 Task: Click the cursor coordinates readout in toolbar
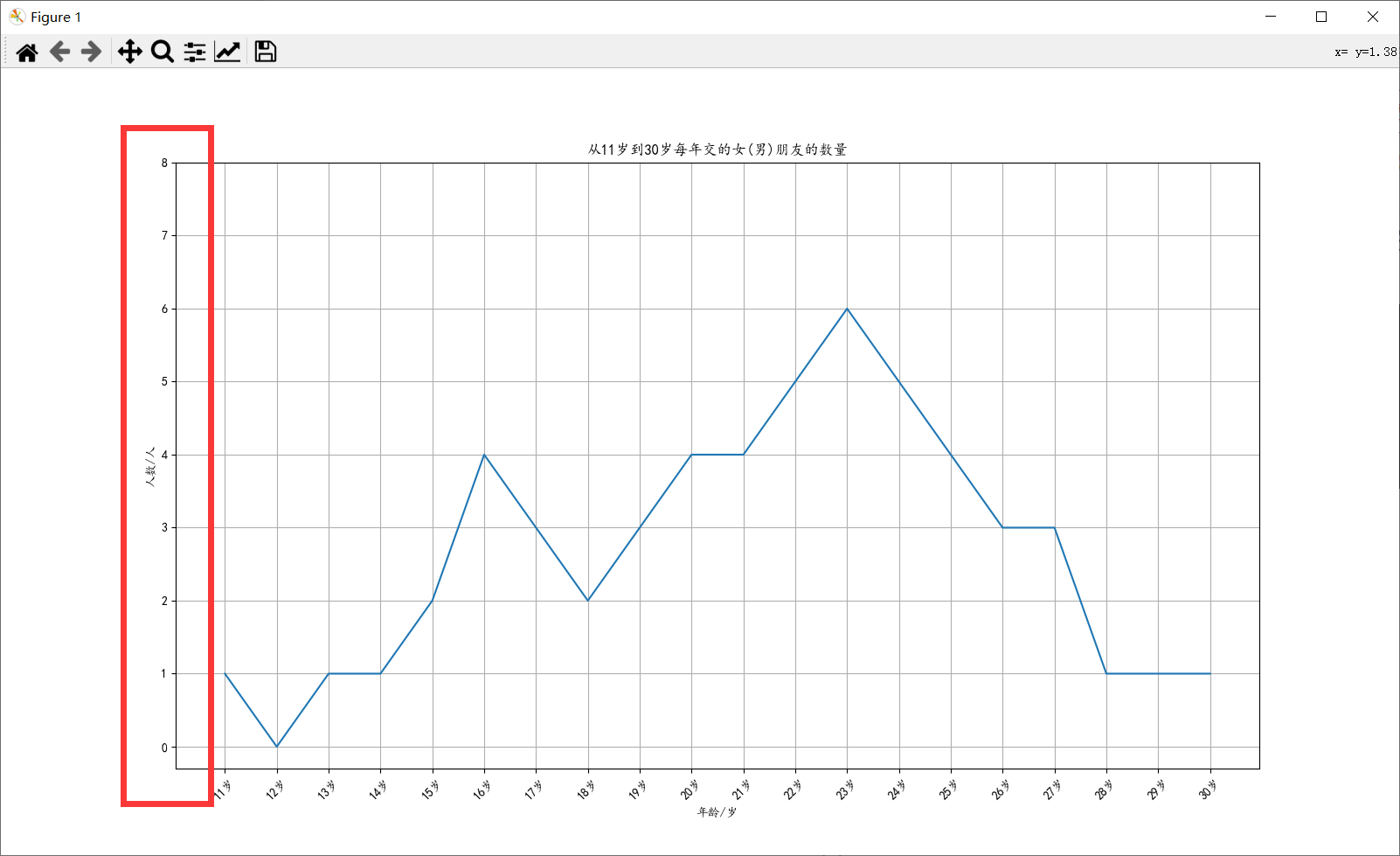(1366, 52)
